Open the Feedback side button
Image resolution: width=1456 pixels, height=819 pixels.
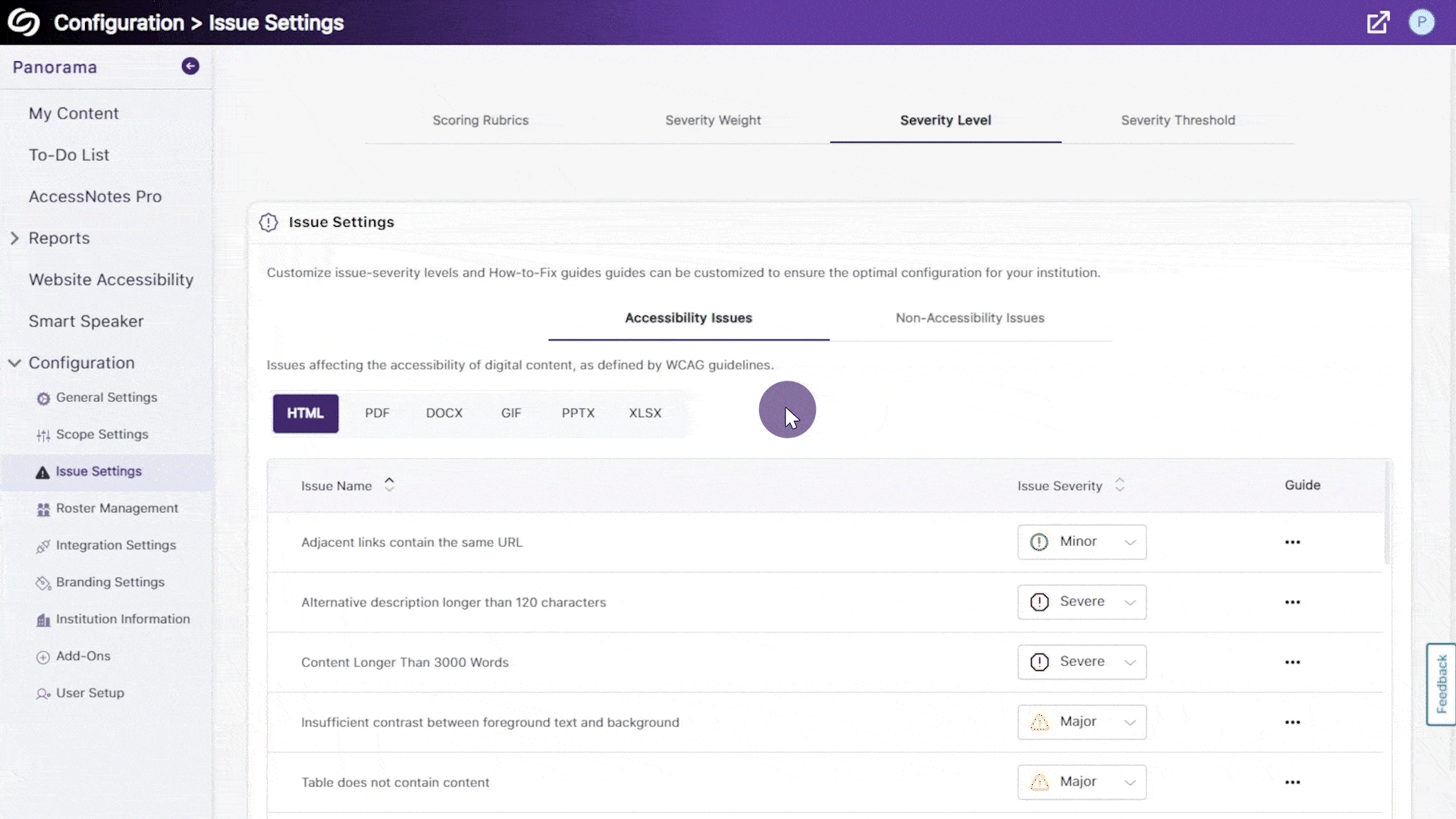point(1441,684)
